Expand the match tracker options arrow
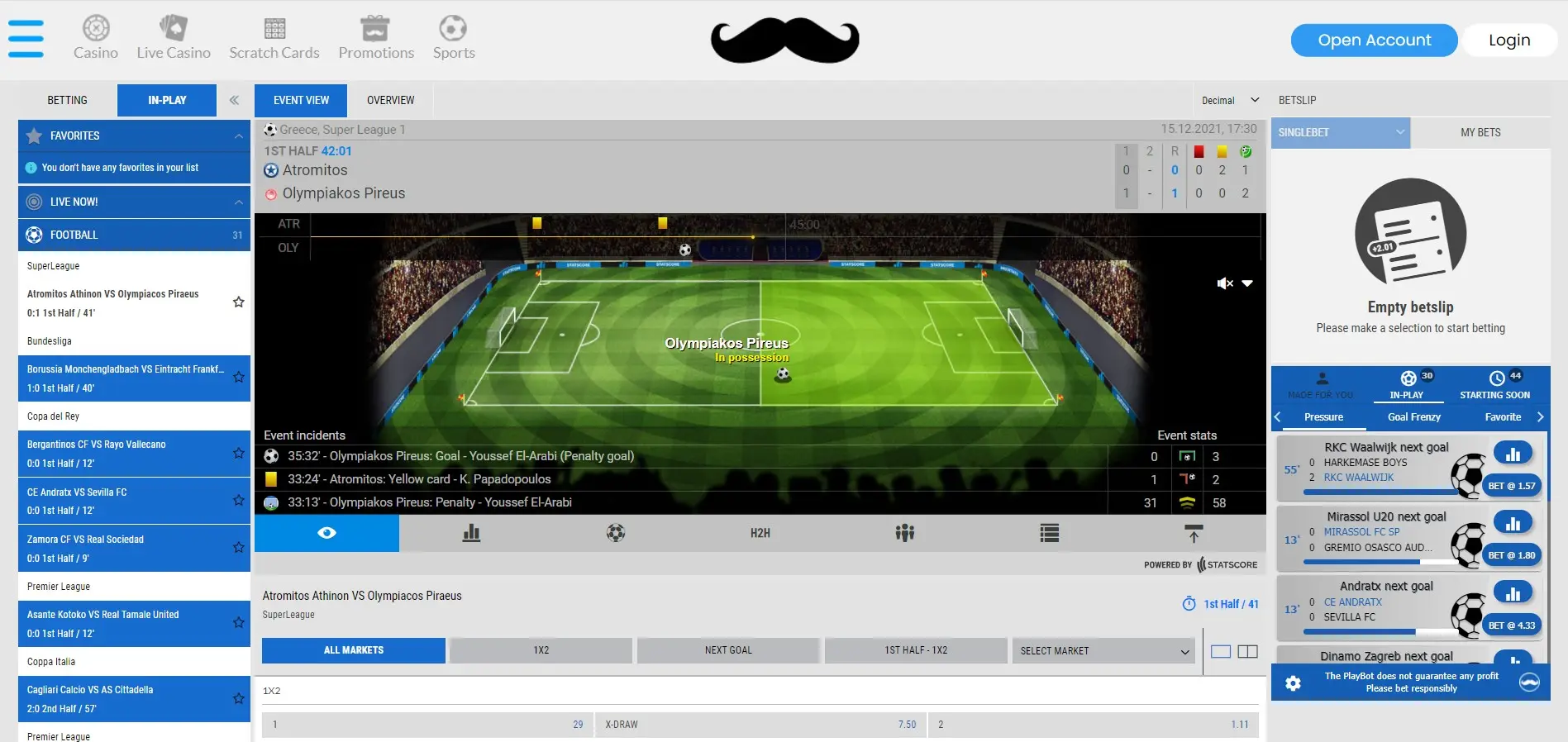 (x=1247, y=283)
